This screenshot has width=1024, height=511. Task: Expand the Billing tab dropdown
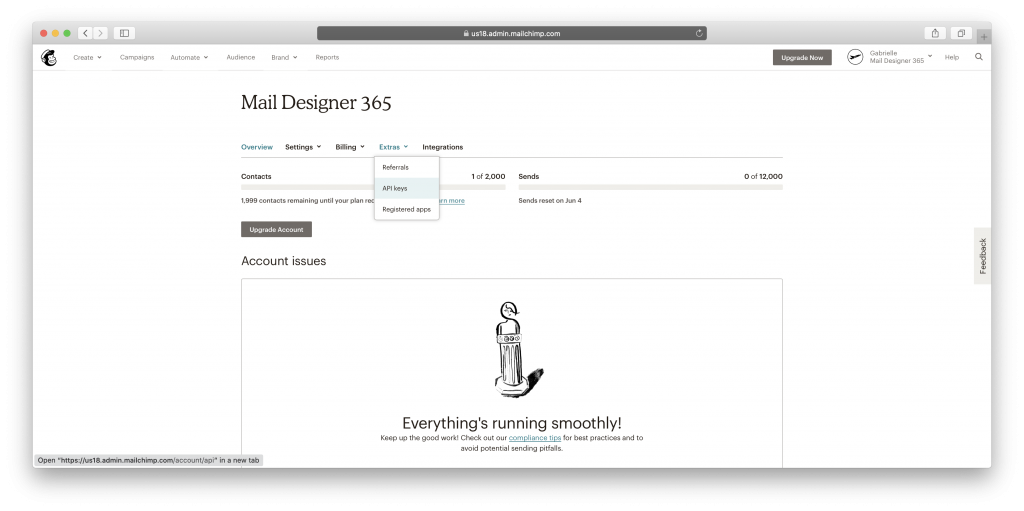click(x=350, y=147)
